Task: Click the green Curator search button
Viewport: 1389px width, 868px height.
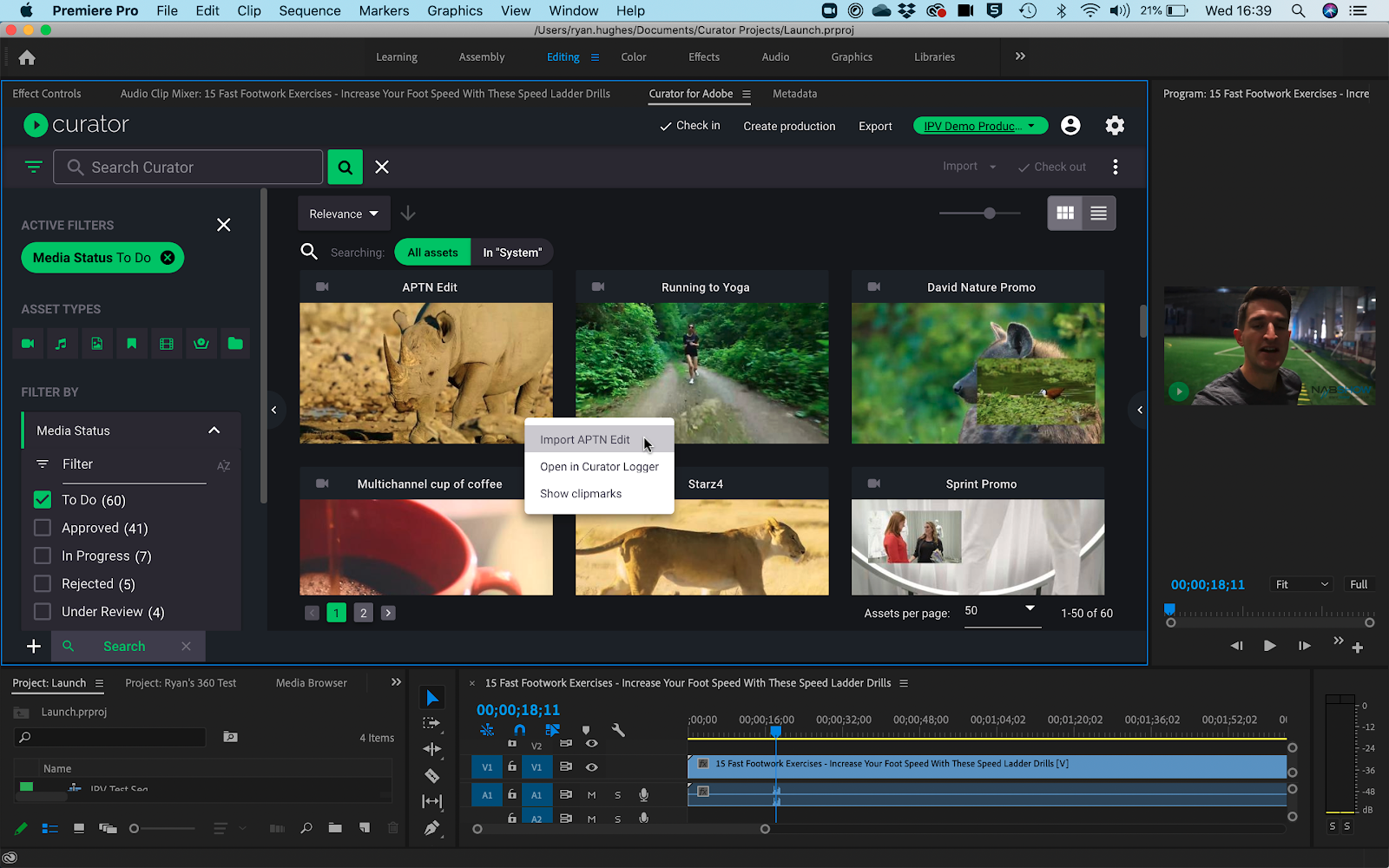Action: (345, 167)
